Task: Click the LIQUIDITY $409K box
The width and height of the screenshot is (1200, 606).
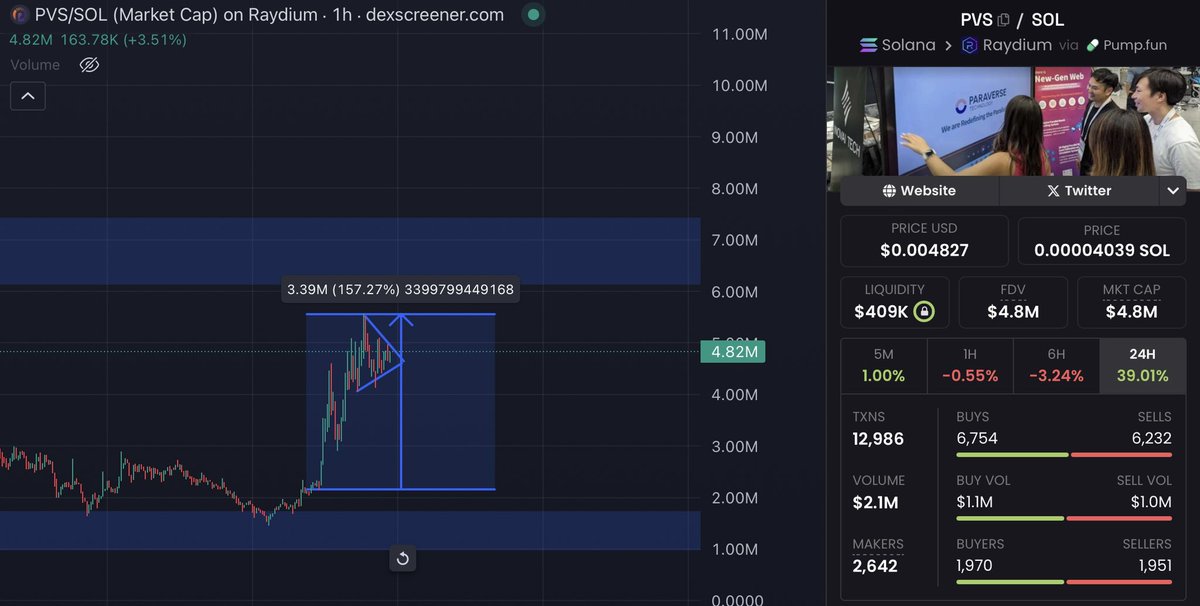Action: 895,302
